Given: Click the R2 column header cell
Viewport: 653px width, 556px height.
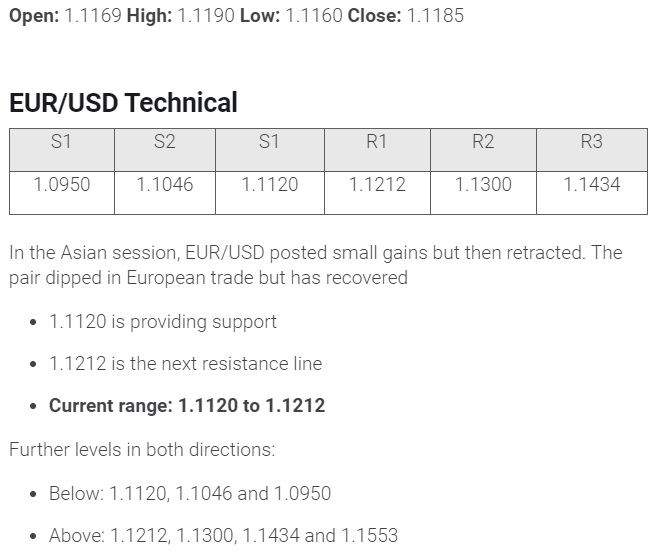Looking at the screenshot, I should (483, 142).
